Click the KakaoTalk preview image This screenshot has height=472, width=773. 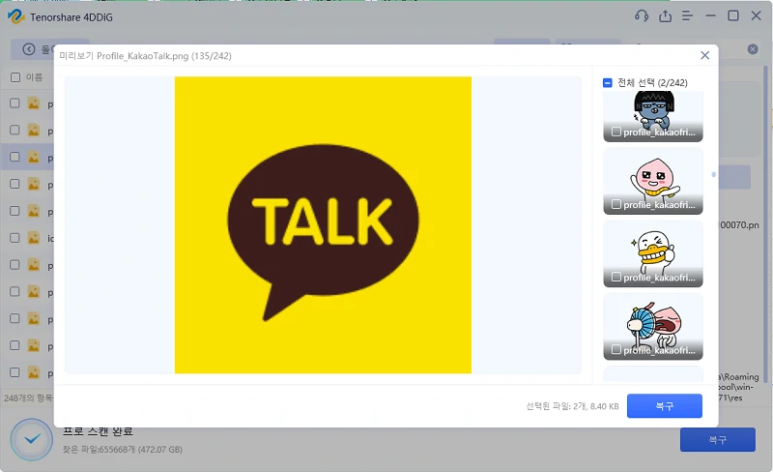click(x=323, y=225)
